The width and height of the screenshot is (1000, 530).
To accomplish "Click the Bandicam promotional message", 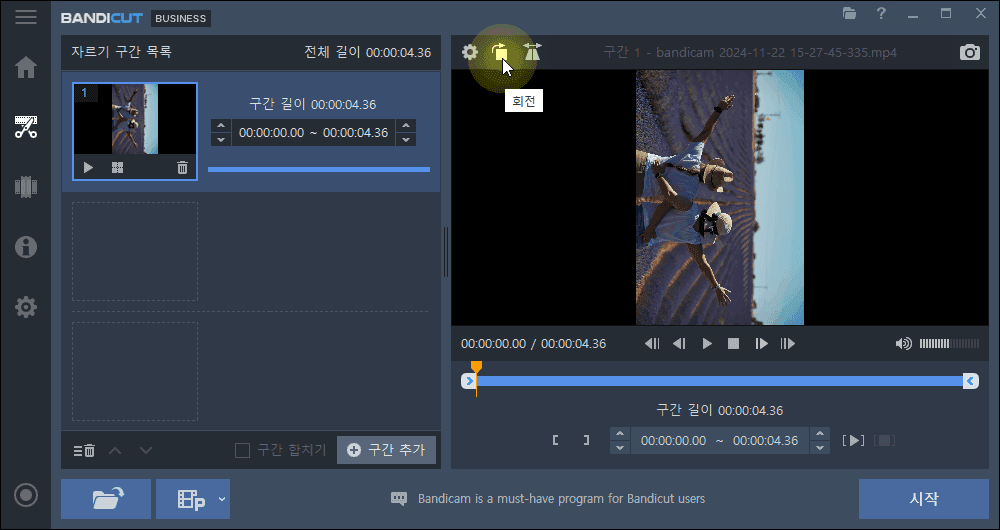I will click(561, 499).
